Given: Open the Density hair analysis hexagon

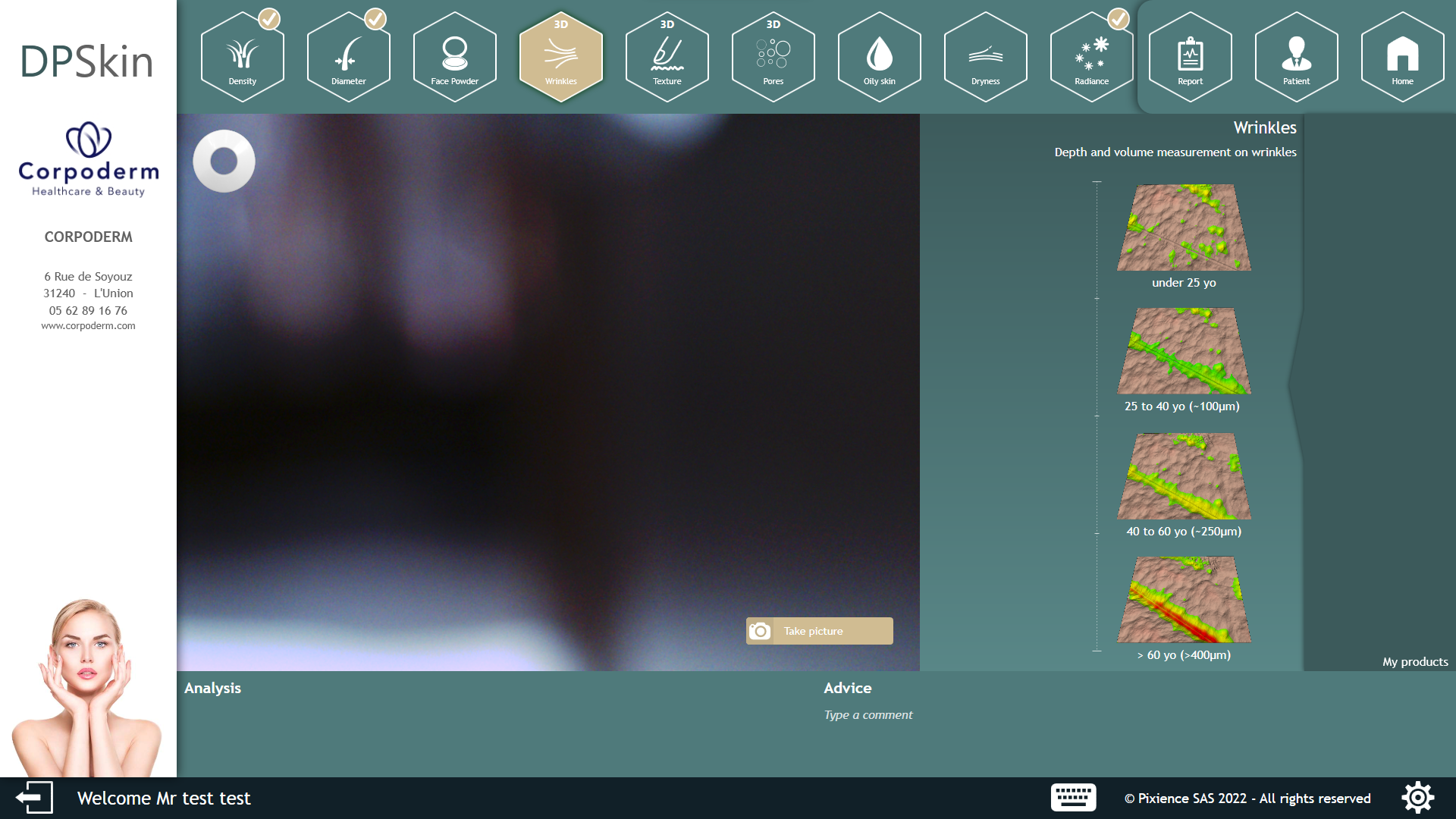Looking at the screenshot, I should 242,58.
